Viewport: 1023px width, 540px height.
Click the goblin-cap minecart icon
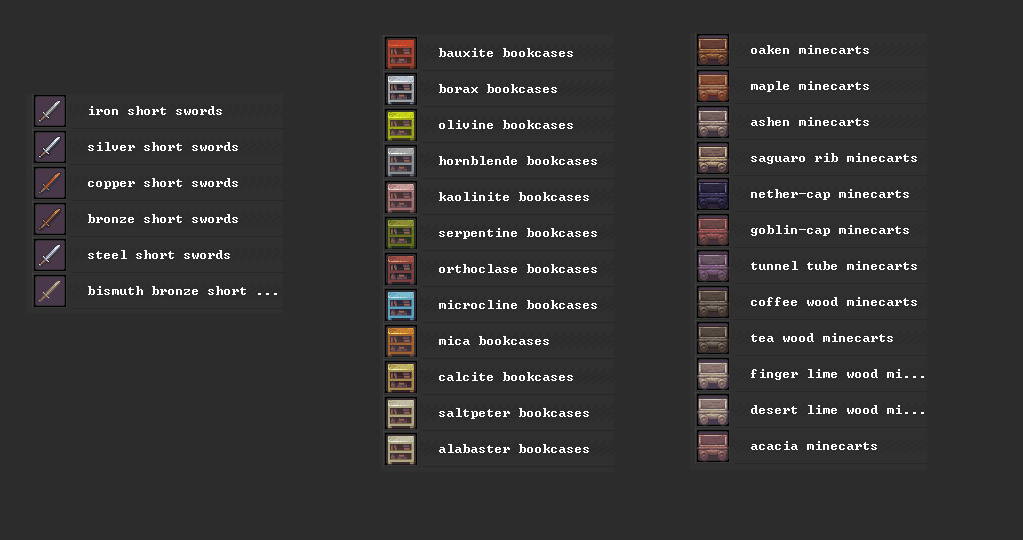[712, 230]
